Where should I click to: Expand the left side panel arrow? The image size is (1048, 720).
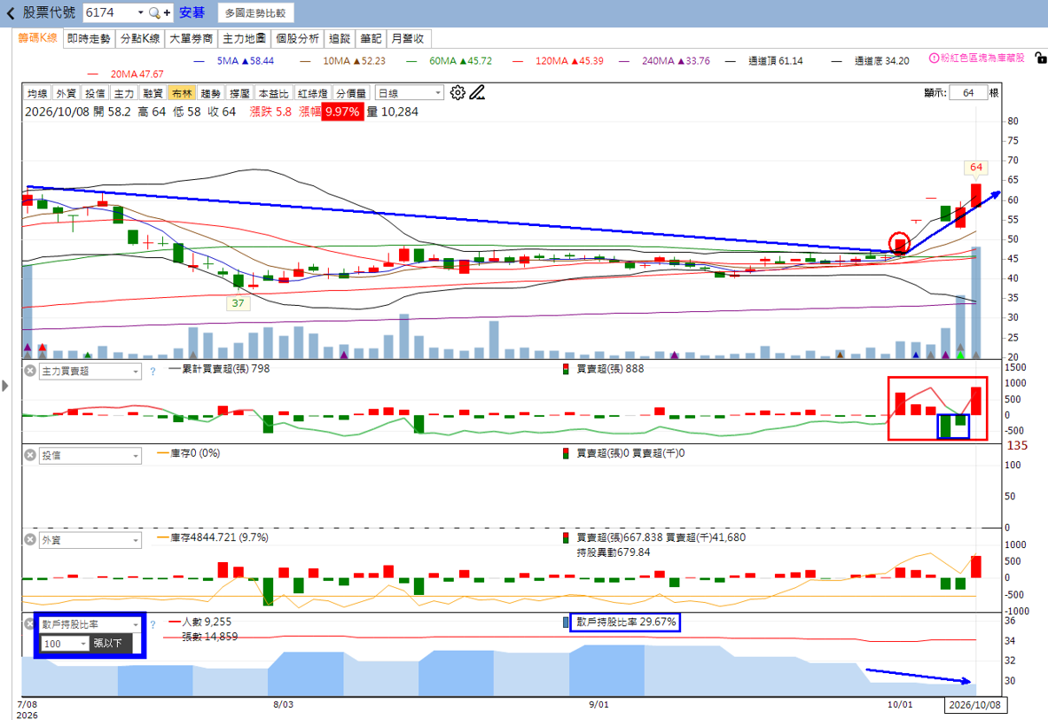(x=5, y=386)
